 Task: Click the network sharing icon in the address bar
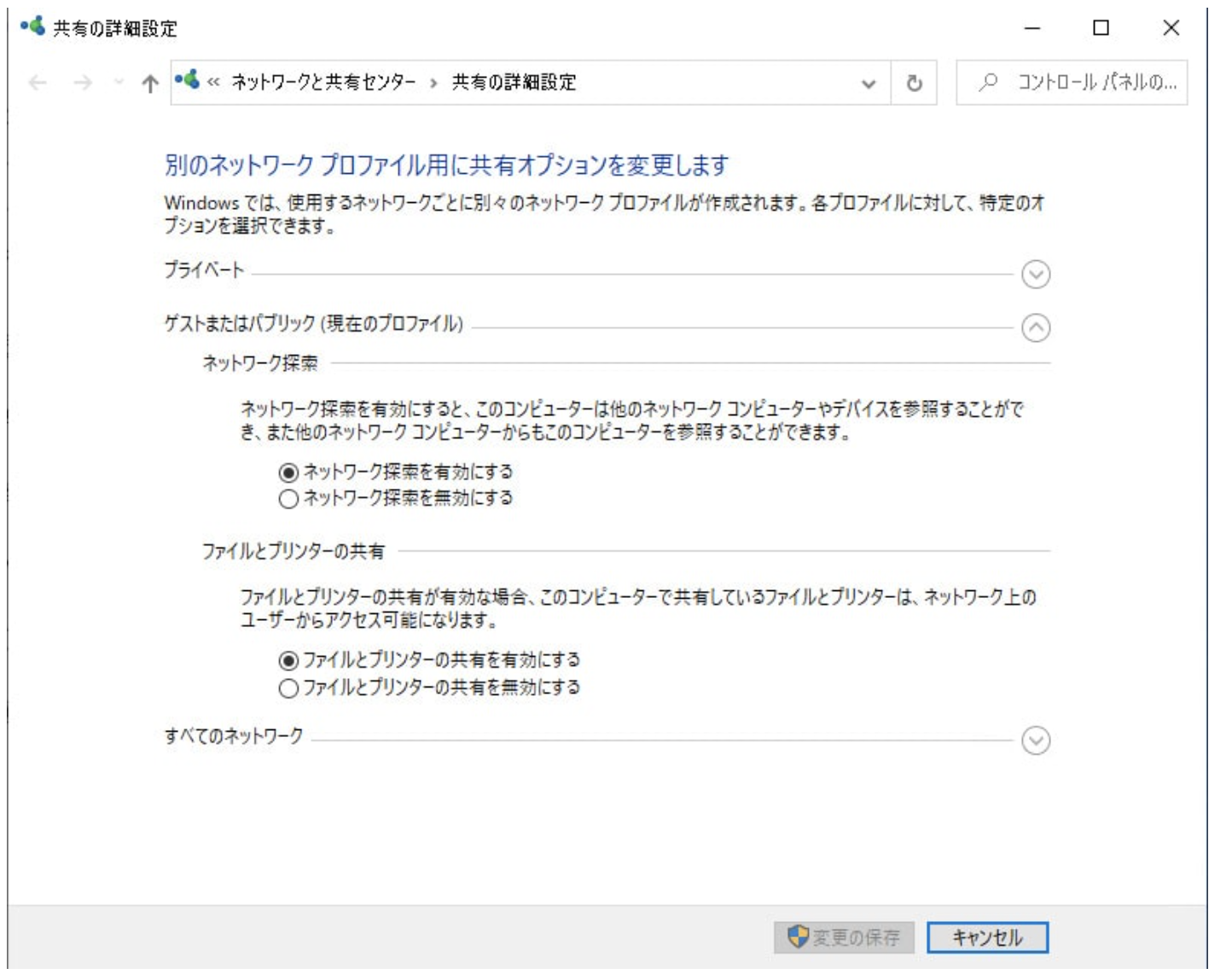pyautogui.click(x=187, y=80)
